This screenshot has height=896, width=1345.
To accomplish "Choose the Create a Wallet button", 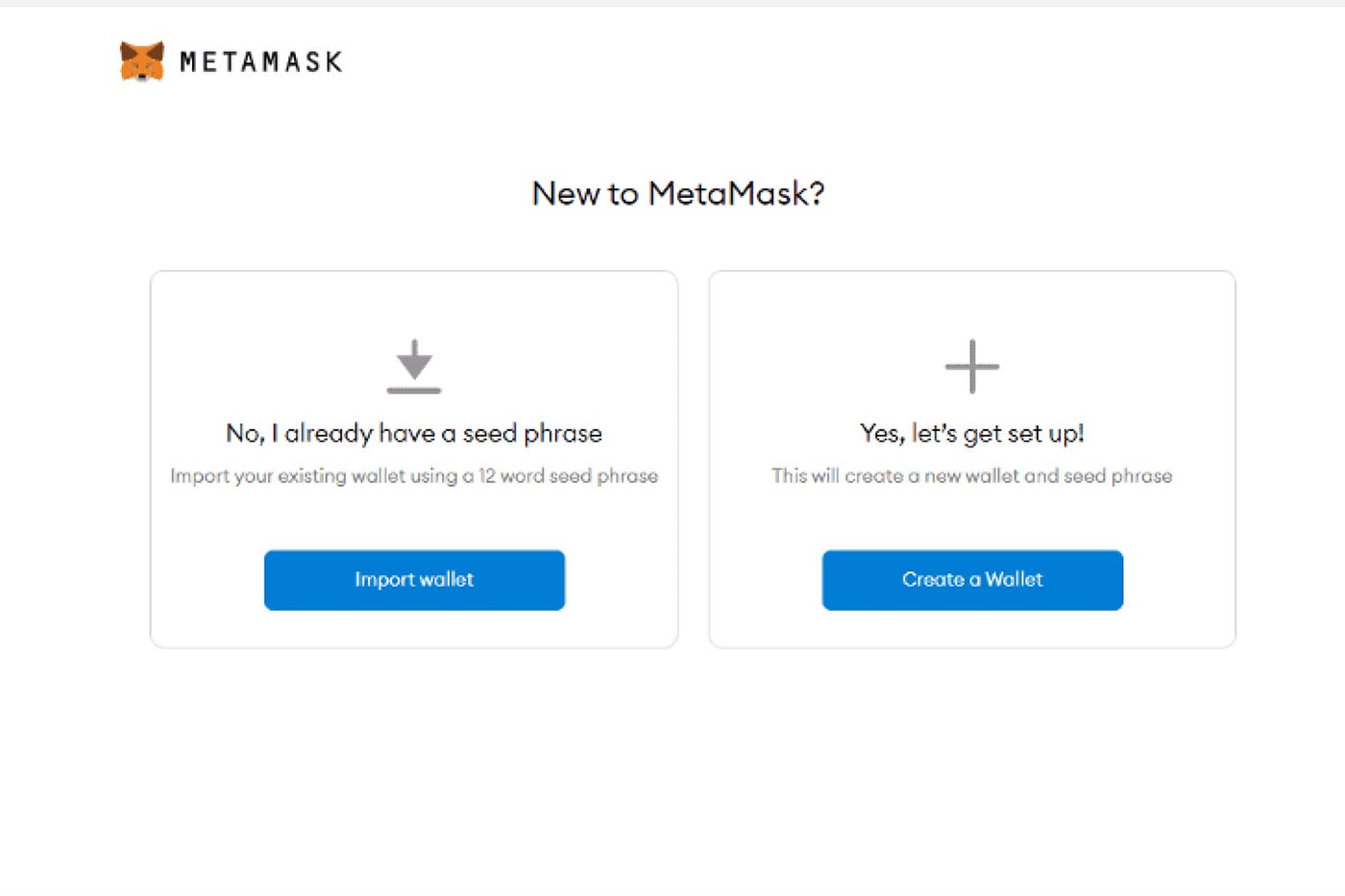I will [972, 580].
